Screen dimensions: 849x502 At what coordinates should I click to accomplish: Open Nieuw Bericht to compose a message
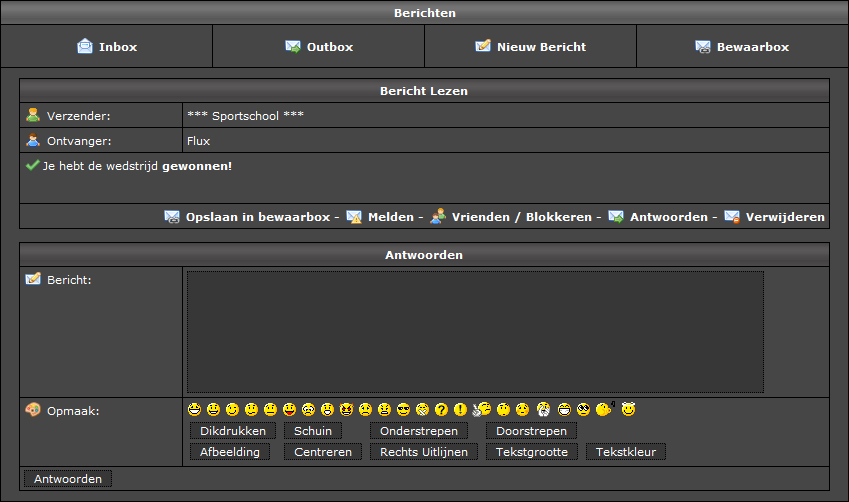(531, 47)
